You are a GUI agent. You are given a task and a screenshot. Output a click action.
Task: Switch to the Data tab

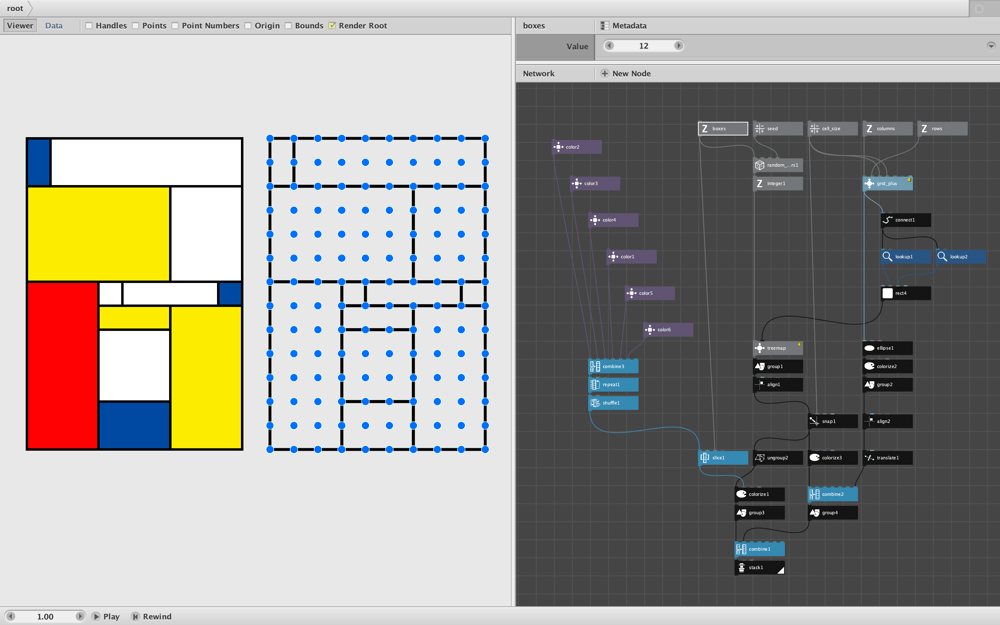tap(54, 26)
